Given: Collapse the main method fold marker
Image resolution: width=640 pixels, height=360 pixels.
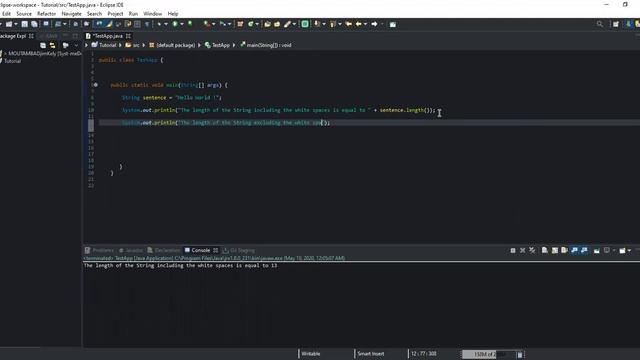Looking at the screenshot, I should (96, 85).
